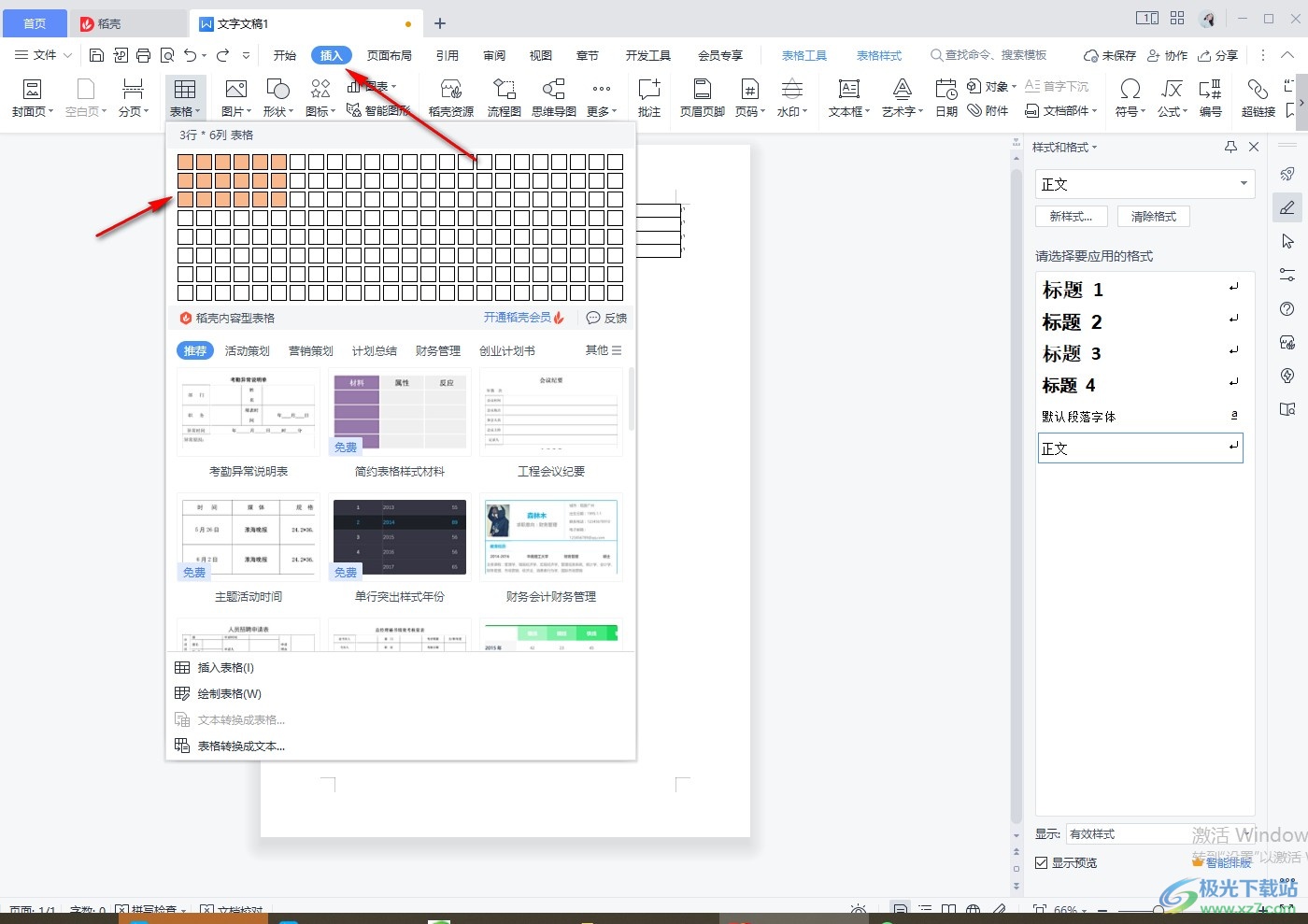The width and height of the screenshot is (1308, 924).
Task: Insert a flowchart (流程图)
Action: point(505,98)
